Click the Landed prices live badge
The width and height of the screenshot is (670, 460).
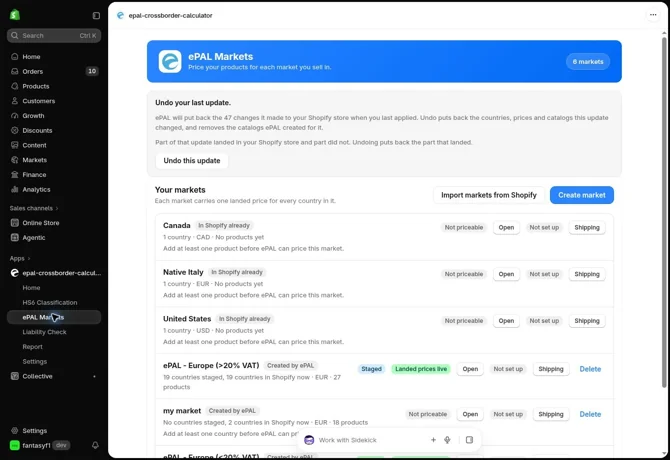pyautogui.click(x=421, y=369)
